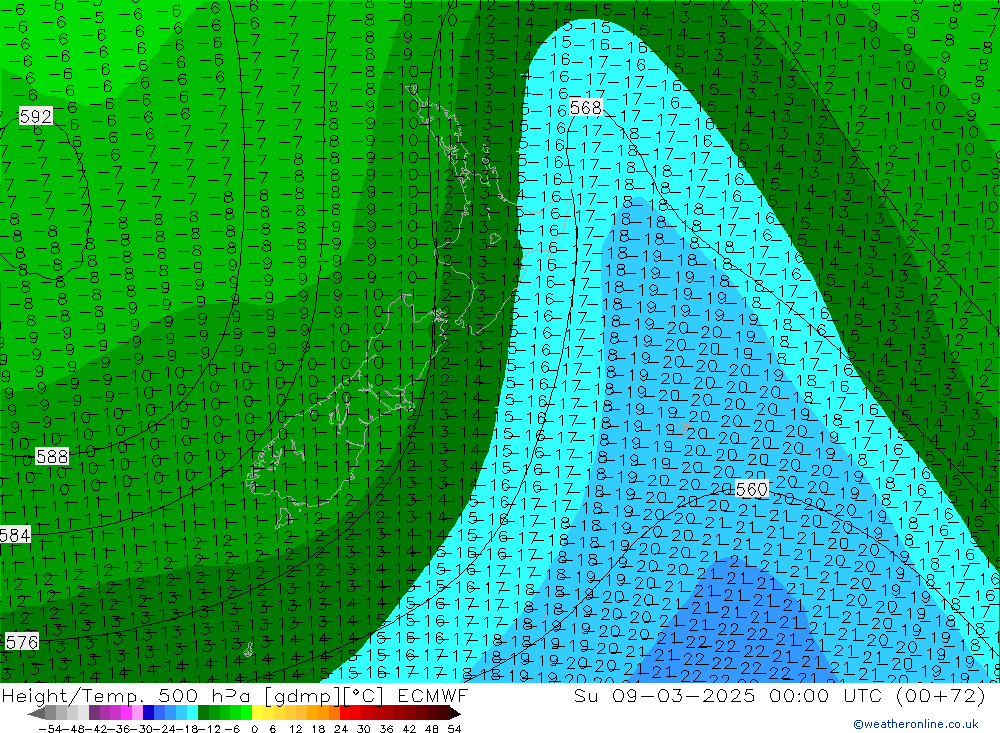
Task: Select the bright red swatch above 24 in legend
Action: (x=345, y=714)
